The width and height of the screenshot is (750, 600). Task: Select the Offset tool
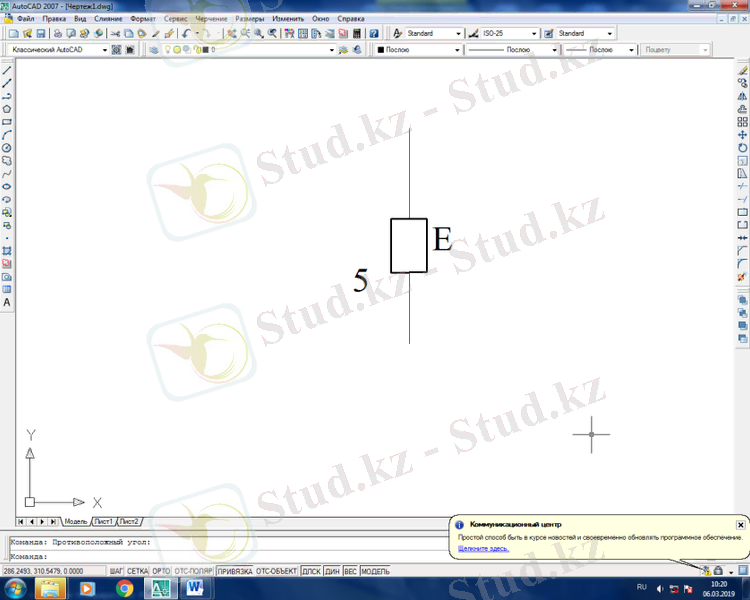coord(742,109)
